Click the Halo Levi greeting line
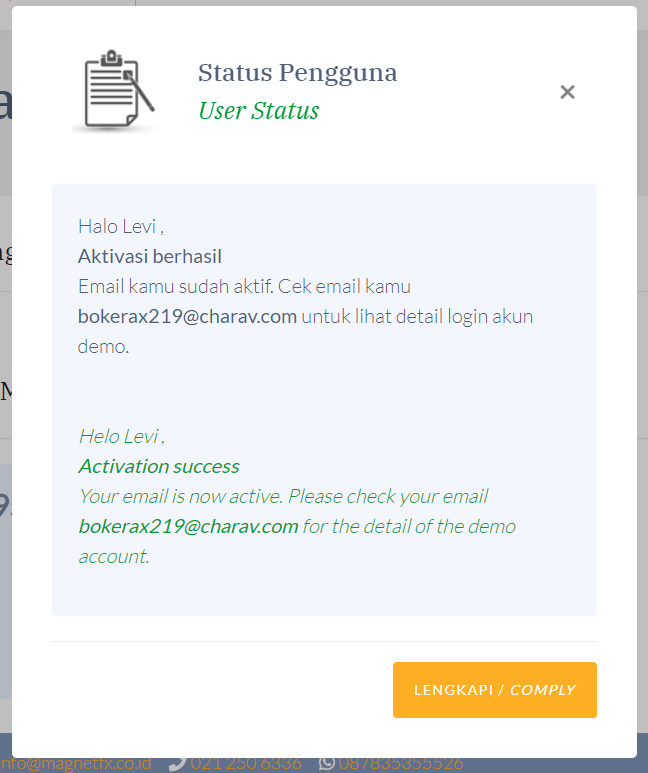 [x=121, y=227]
